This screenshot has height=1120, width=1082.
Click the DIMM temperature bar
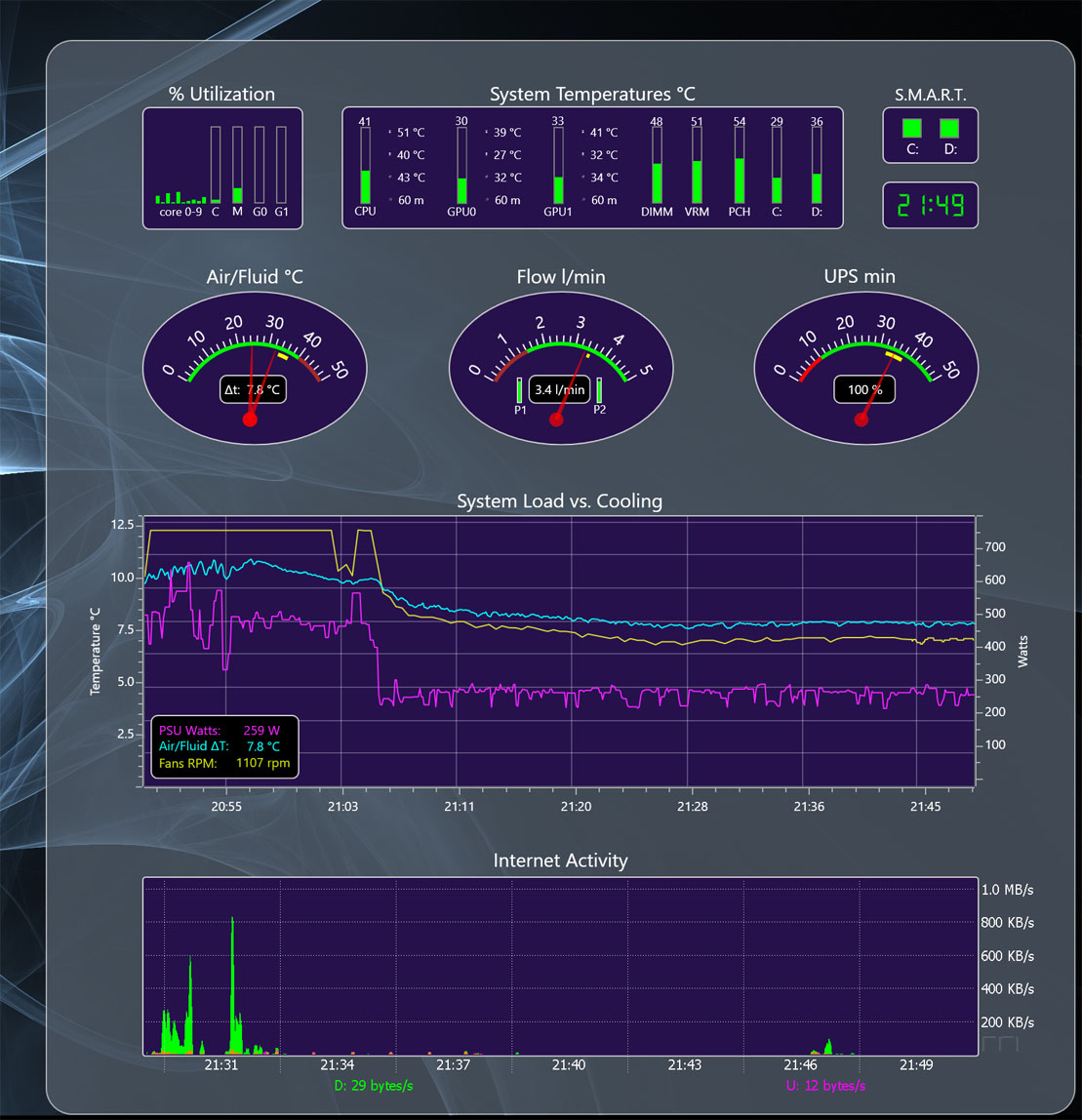click(x=657, y=166)
